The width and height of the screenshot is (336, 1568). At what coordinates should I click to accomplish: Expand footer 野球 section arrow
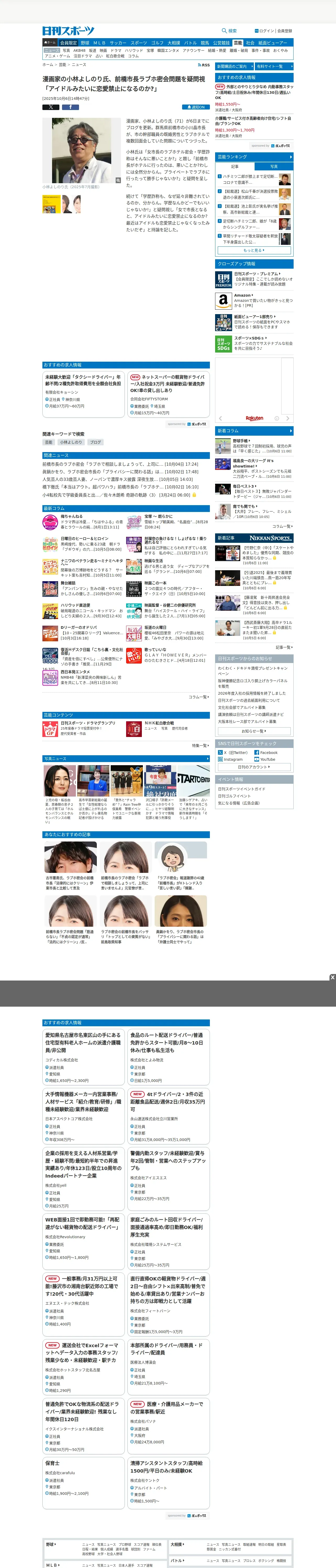[x=55, y=1544]
